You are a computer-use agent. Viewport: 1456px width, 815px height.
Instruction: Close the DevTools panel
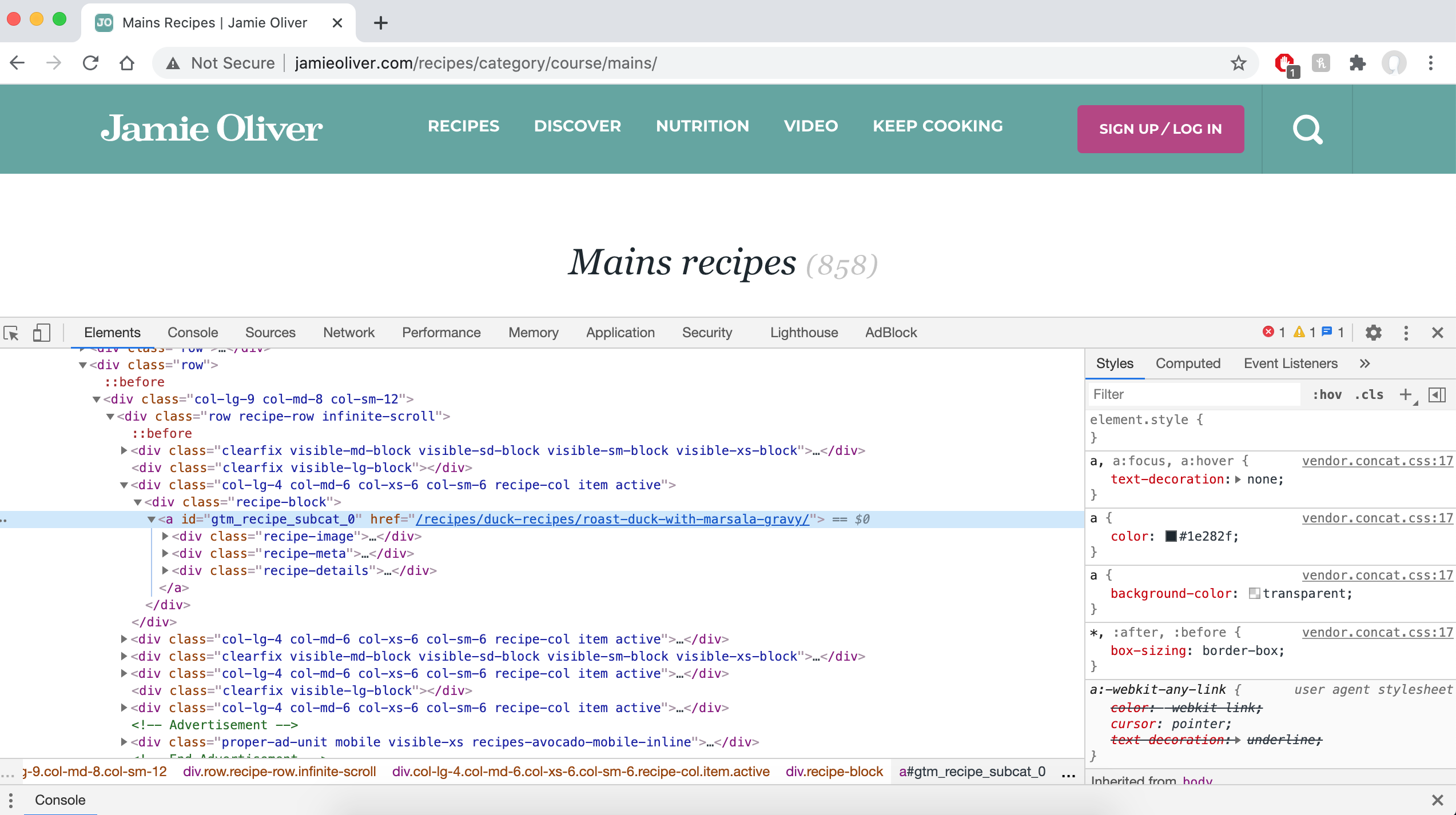[1437, 333]
